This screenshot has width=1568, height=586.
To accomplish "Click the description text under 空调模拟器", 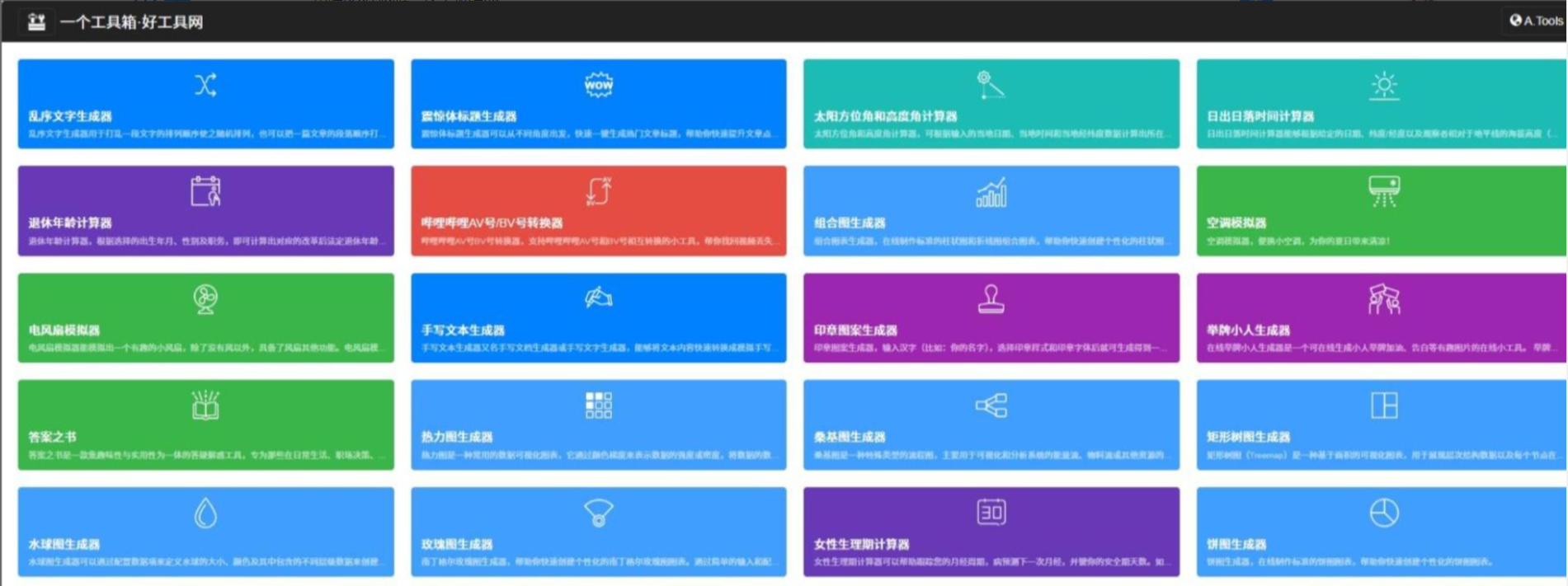I will pos(1298,241).
